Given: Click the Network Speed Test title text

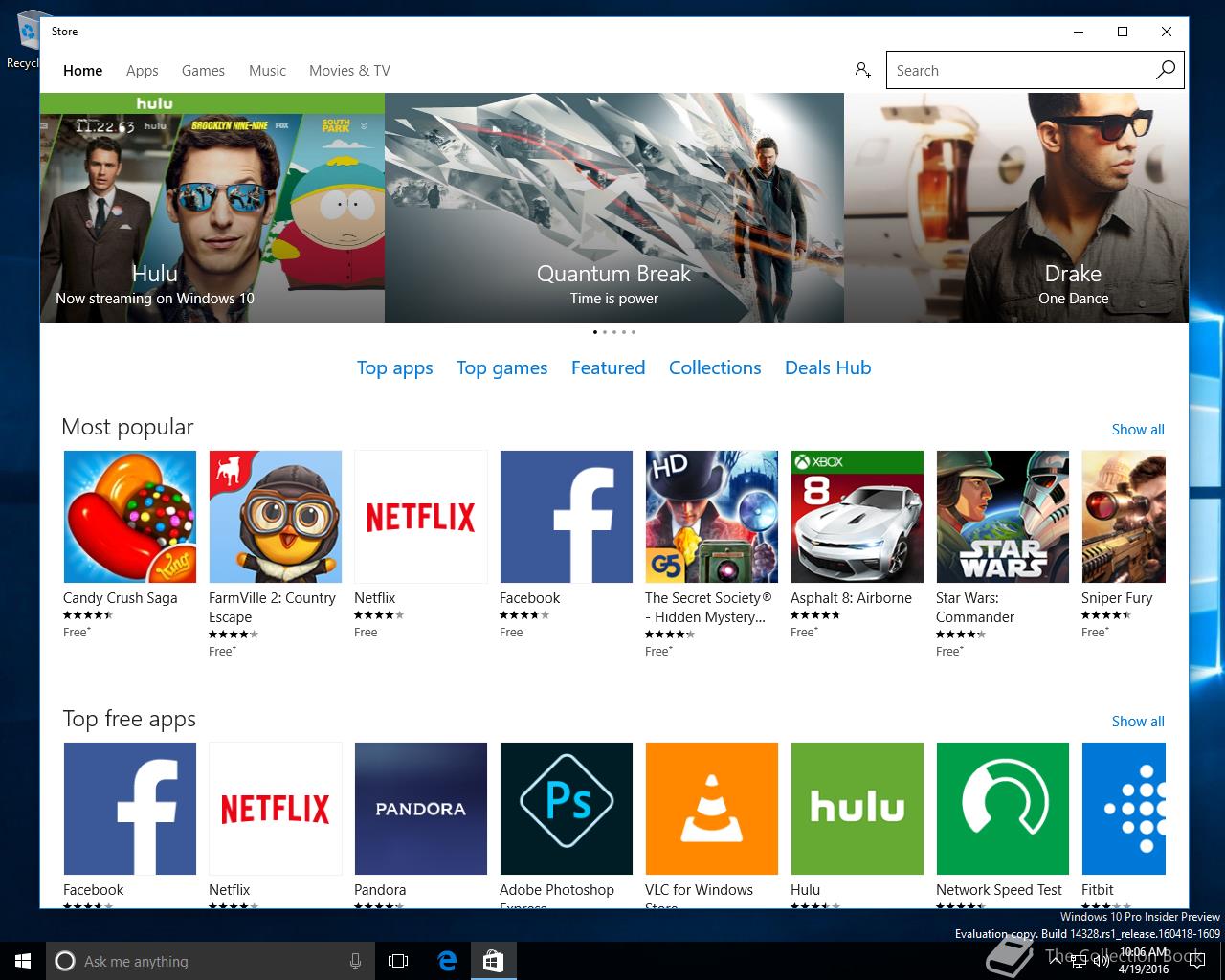Looking at the screenshot, I should pyautogui.click(x=999, y=890).
